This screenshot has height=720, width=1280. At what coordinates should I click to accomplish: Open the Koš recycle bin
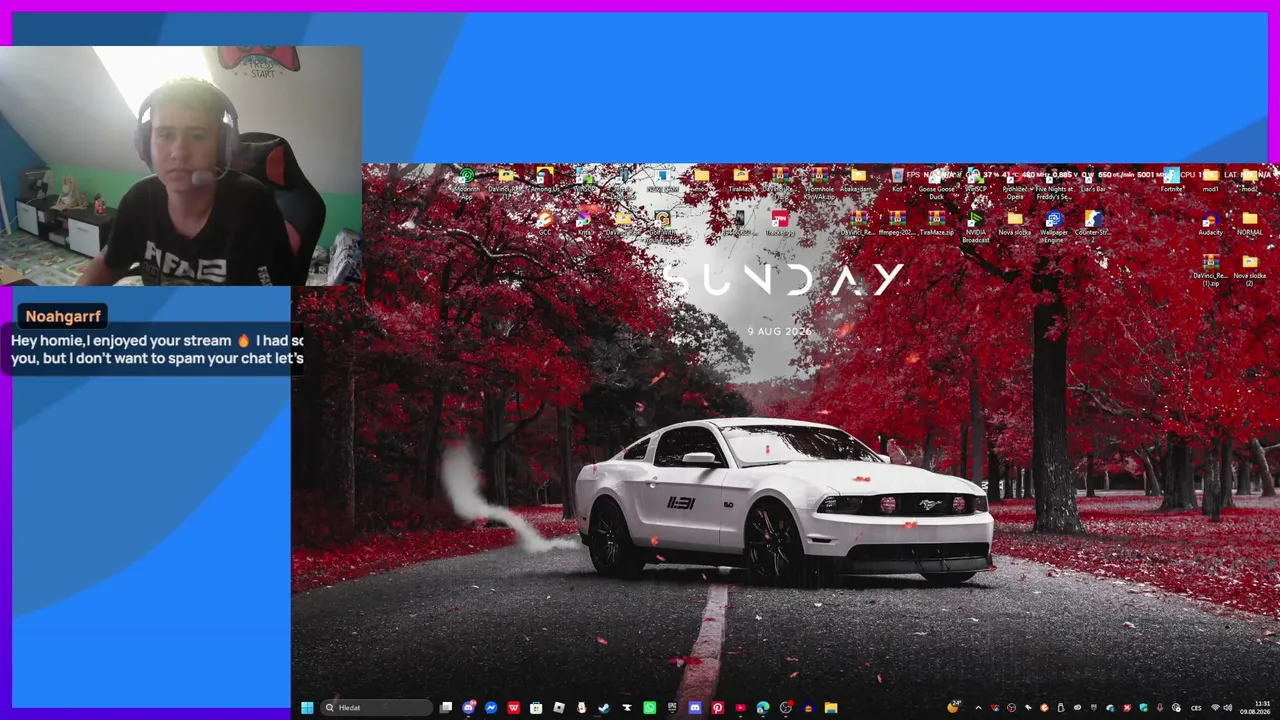coord(897,180)
